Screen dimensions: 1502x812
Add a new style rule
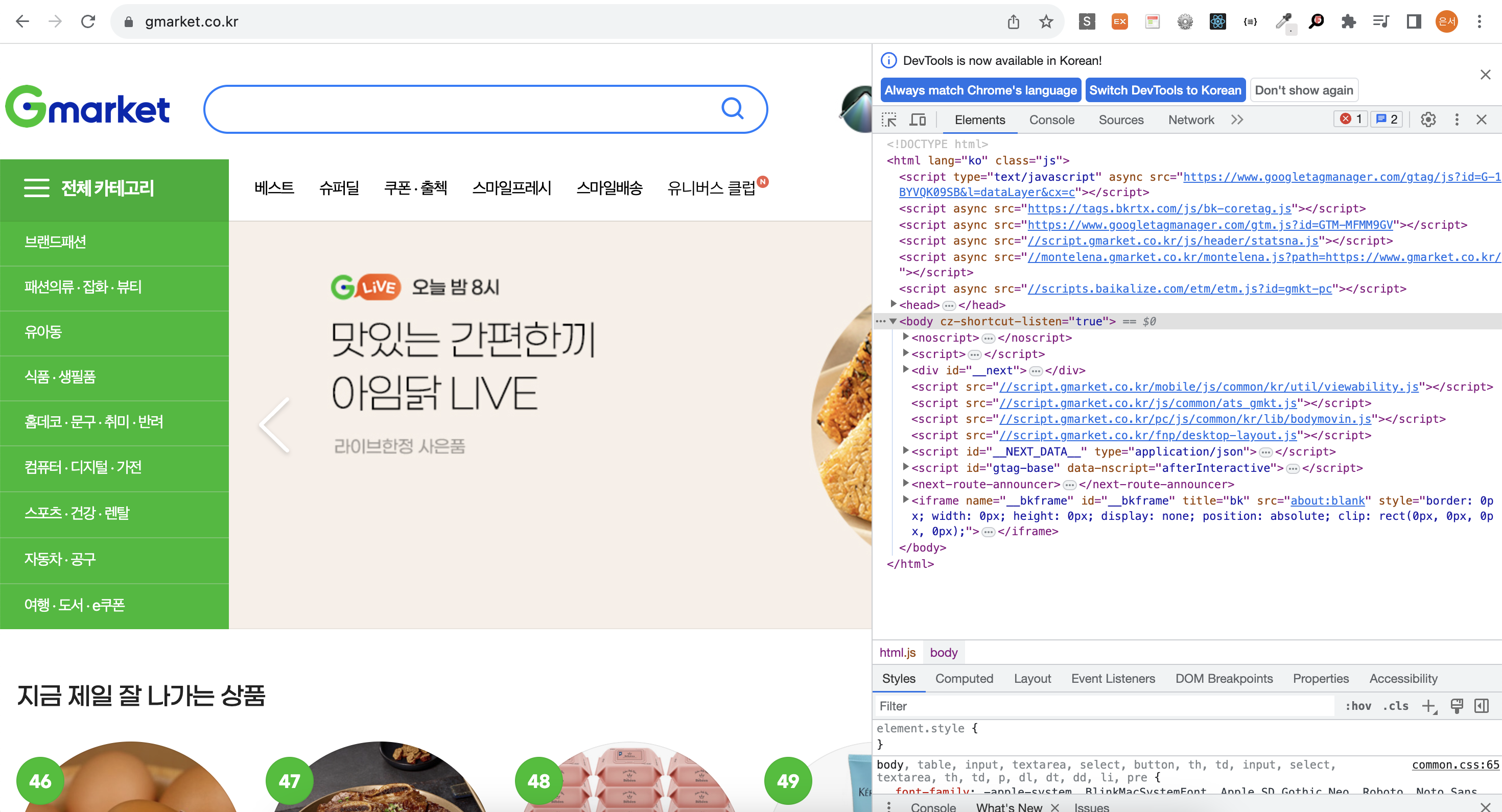[x=1428, y=706]
